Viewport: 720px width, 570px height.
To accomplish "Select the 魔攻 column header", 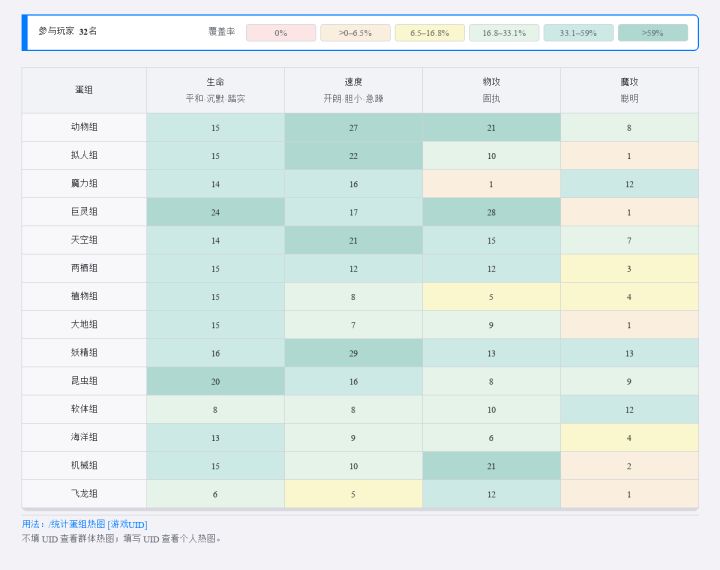I will pyautogui.click(x=629, y=90).
